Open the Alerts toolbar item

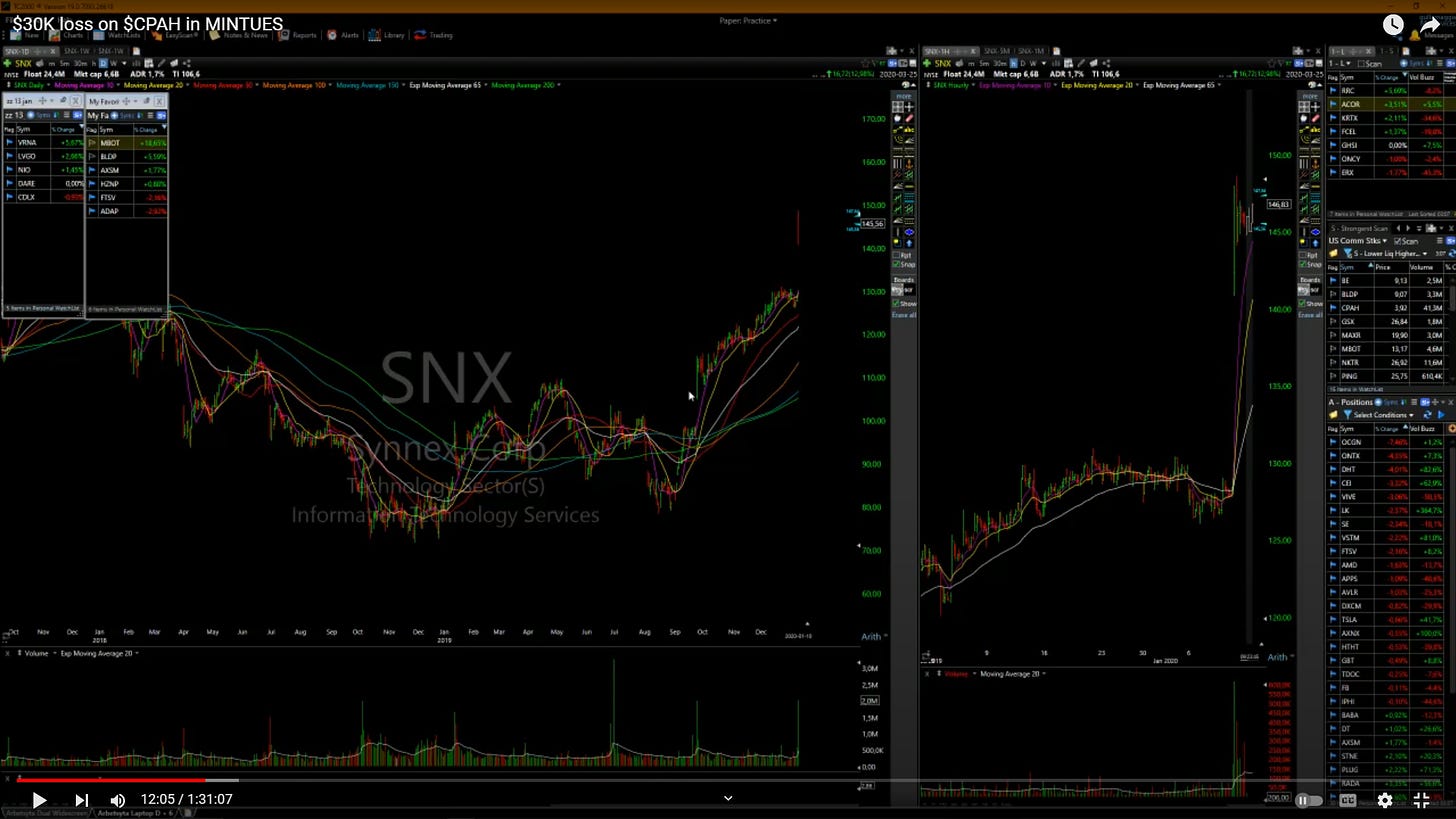pyautogui.click(x=343, y=35)
